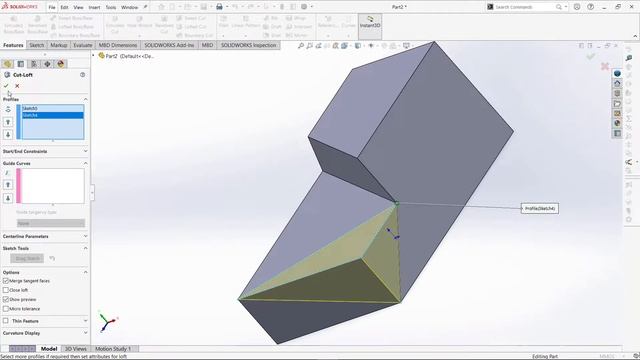The image size is (640, 360).
Task: Click the undo sketch drag icon
Action: coord(52,258)
